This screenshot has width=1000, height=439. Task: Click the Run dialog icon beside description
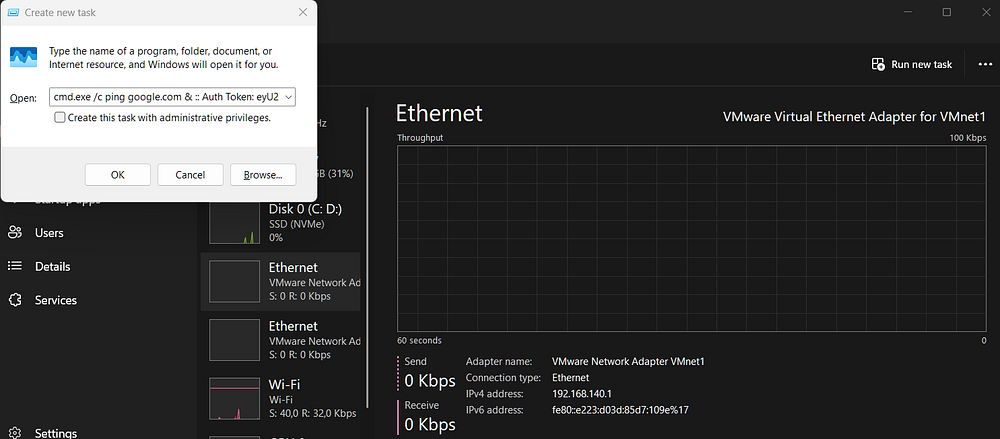point(24,57)
